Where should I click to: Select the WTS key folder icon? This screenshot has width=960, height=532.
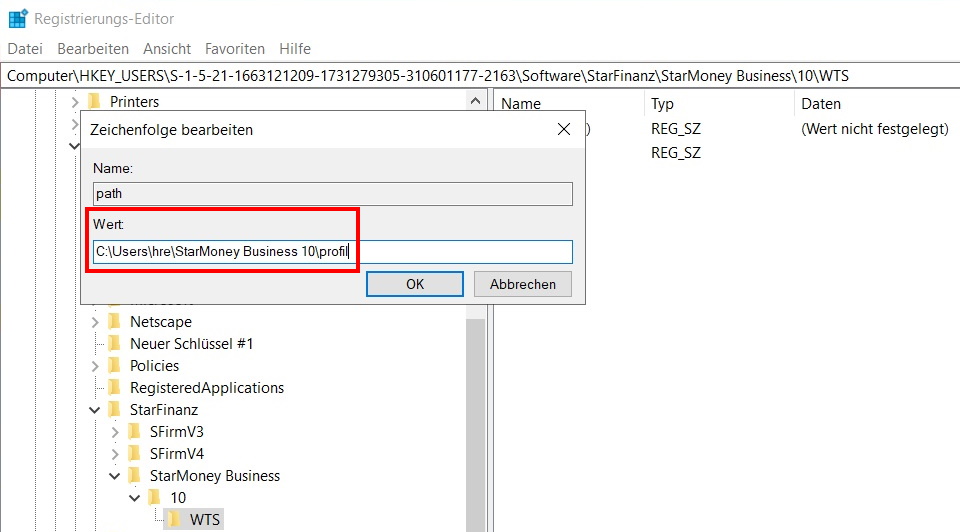click(x=175, y=520)
